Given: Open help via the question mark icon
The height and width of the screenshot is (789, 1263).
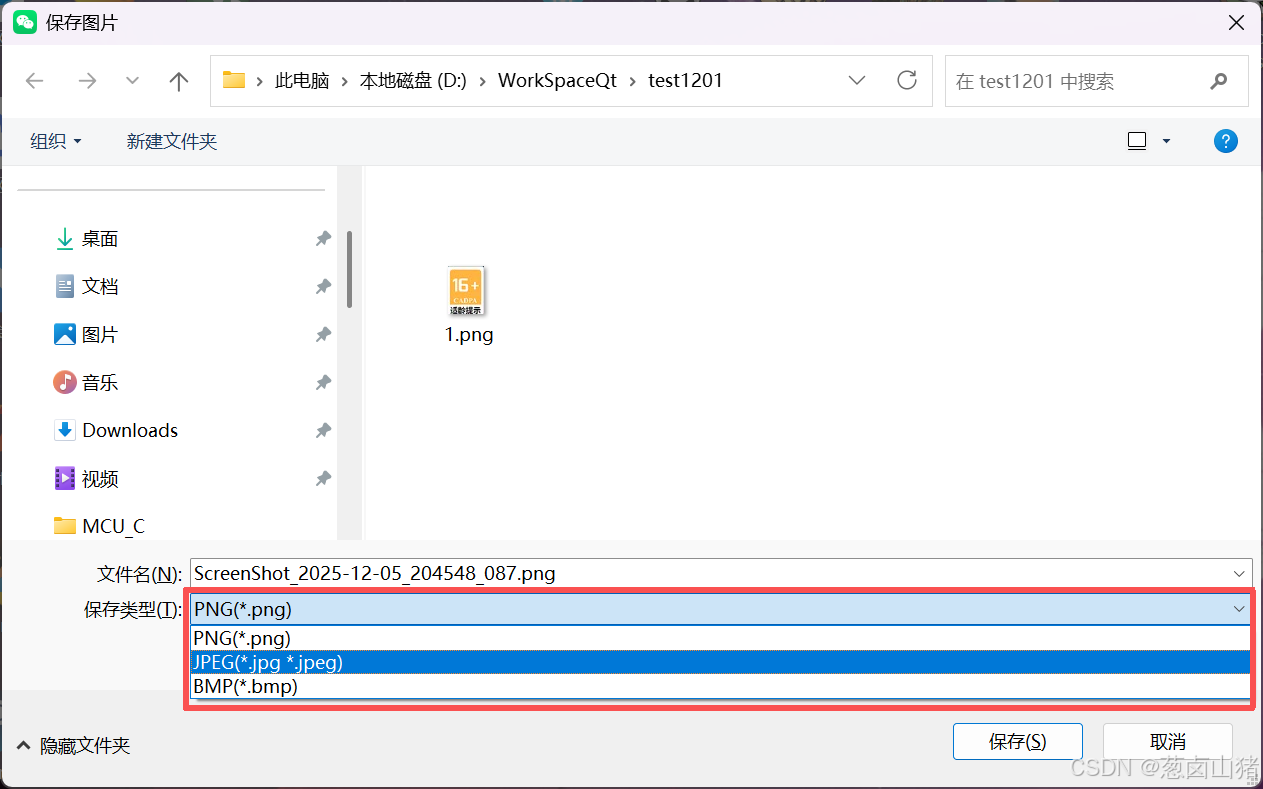Looking at the screenshot, I should click(x=1226, y=140).
